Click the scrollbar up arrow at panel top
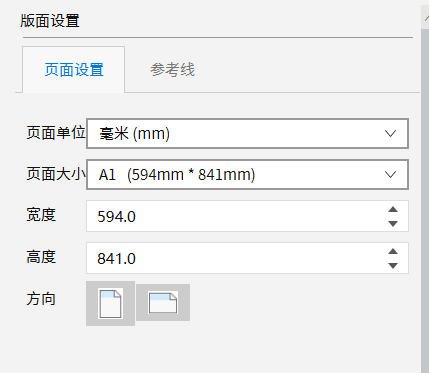429x373 pixels. coord(426,17)
